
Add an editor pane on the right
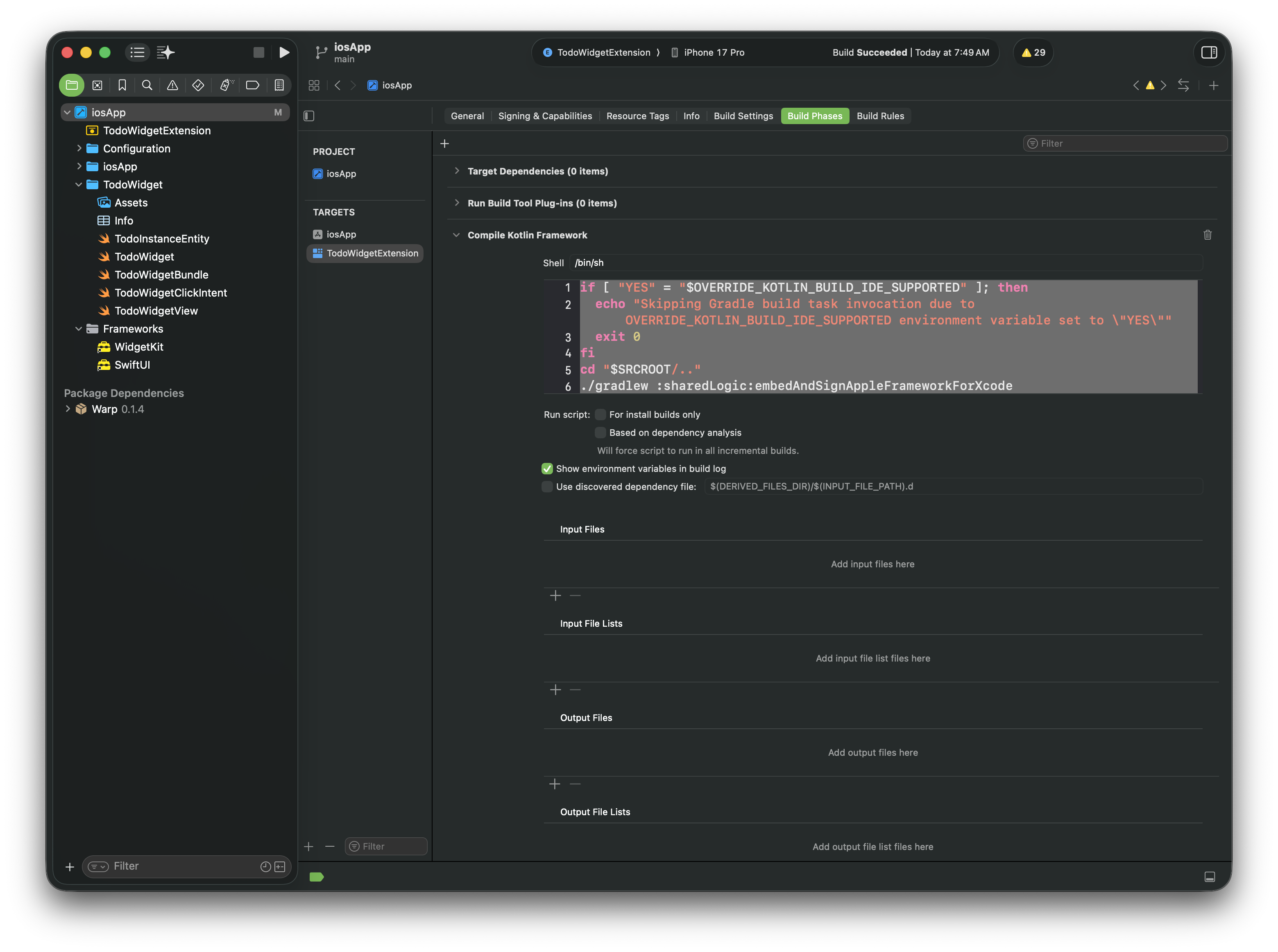[1213, 85]
